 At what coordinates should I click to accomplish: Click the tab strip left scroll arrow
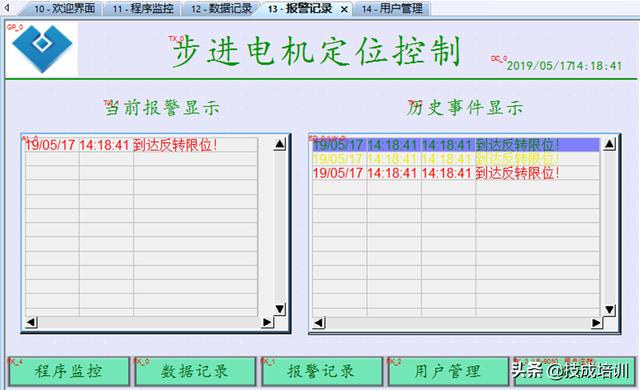click(7, 8)
